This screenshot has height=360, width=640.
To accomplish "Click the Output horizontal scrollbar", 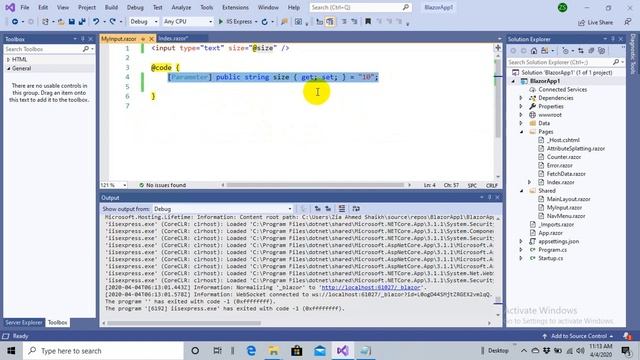I will [x=184, y=323].
